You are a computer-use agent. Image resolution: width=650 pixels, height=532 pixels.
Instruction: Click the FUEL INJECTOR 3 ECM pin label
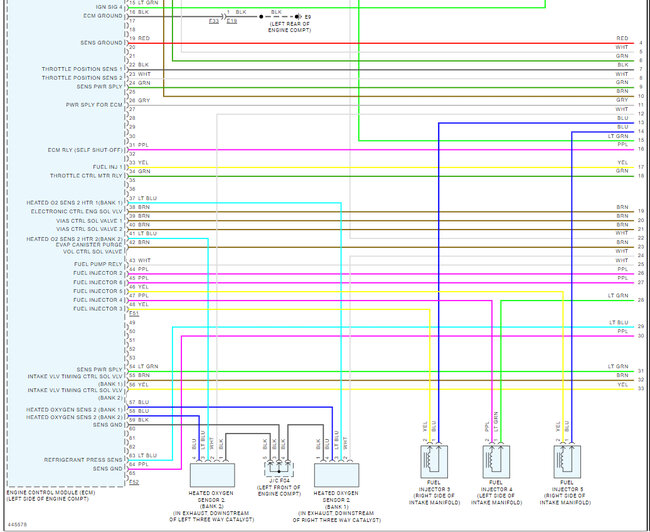point(98,309)
